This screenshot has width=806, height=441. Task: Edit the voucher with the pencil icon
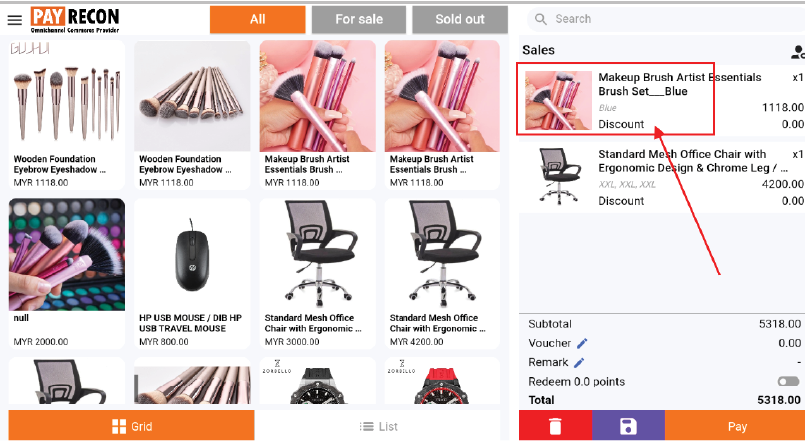point(582,343)
